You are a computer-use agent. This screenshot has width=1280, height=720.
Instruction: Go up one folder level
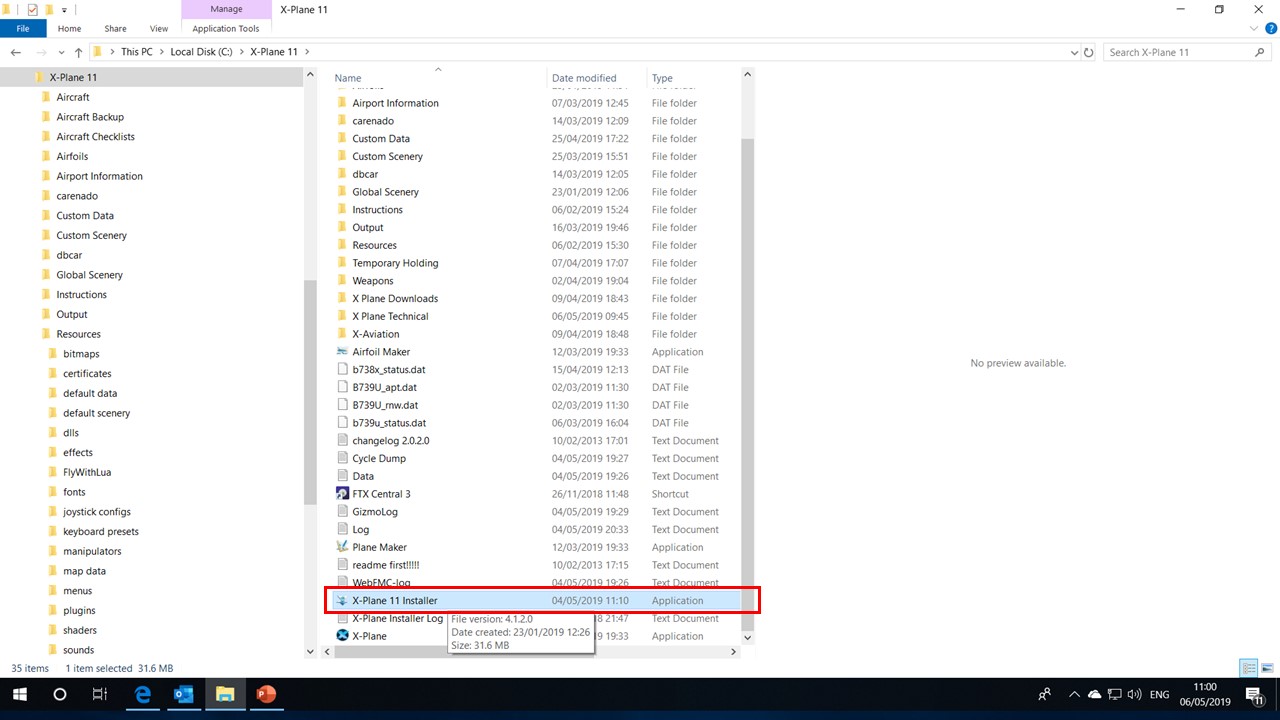pyautogui.click(x=78, y=52)
